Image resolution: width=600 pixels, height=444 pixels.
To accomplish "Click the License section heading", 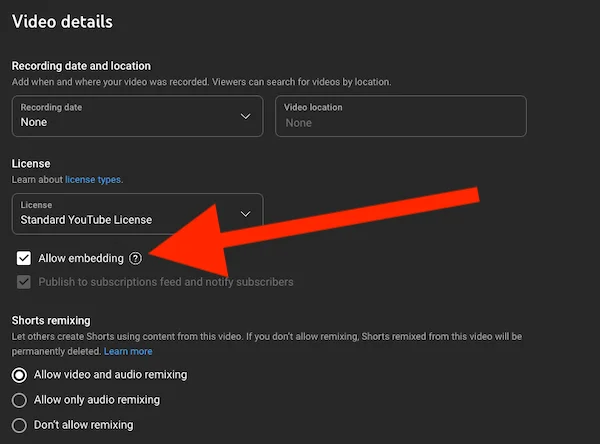I will [x=31, y=163].
